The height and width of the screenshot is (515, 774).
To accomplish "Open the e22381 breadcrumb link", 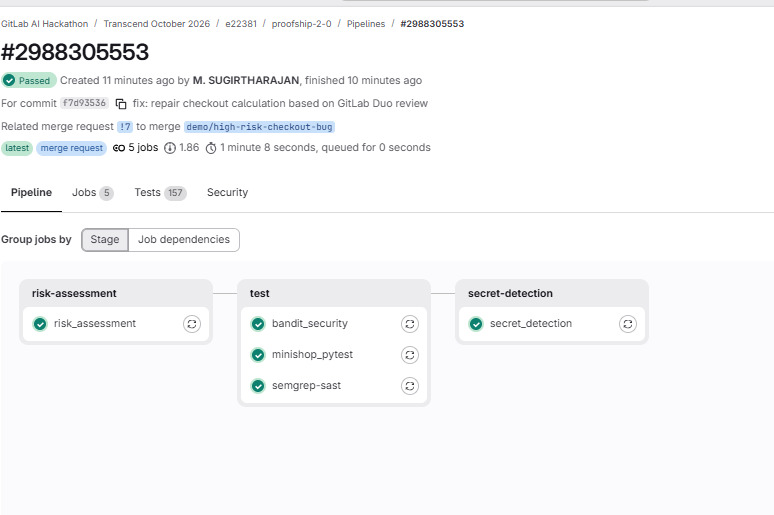I will point(241,24).
